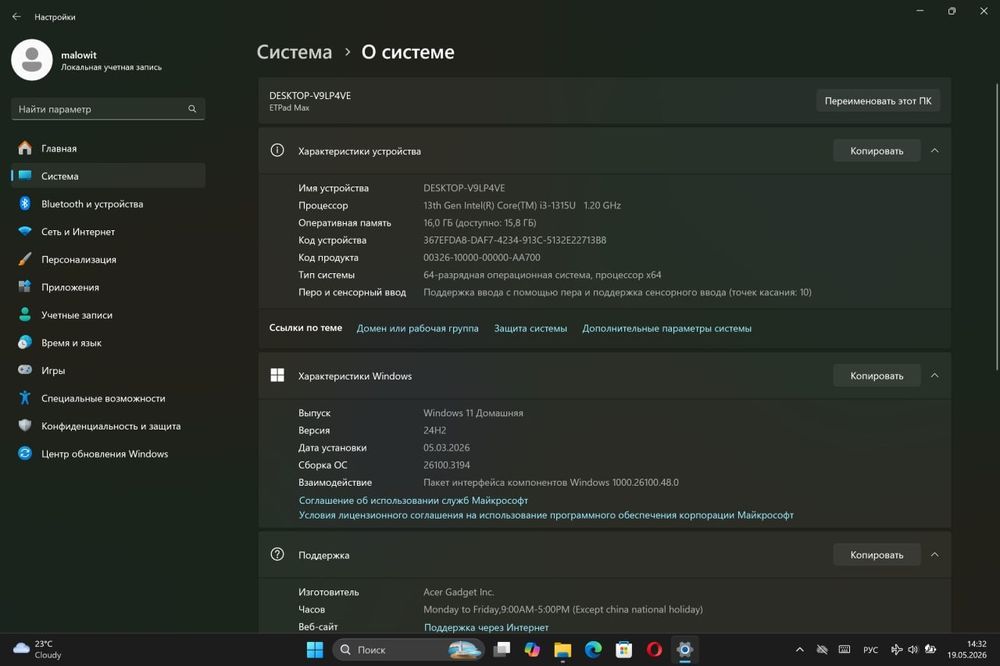1000x666 pixels.
Task: Open Центр обновления Windows
Action: click(x=108, y=454)
